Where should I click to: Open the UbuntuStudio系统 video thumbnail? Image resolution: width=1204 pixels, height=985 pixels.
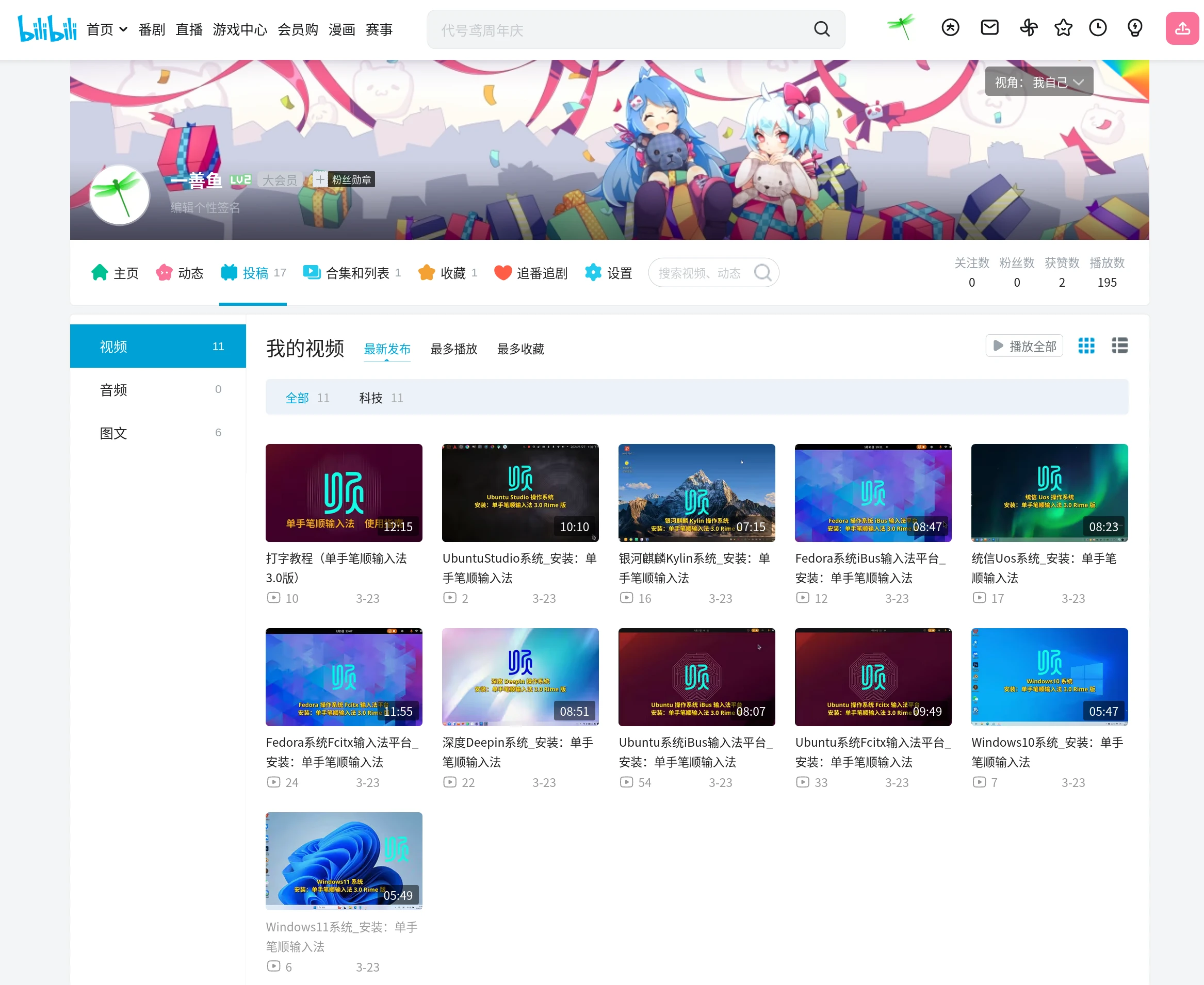[520, 492]
